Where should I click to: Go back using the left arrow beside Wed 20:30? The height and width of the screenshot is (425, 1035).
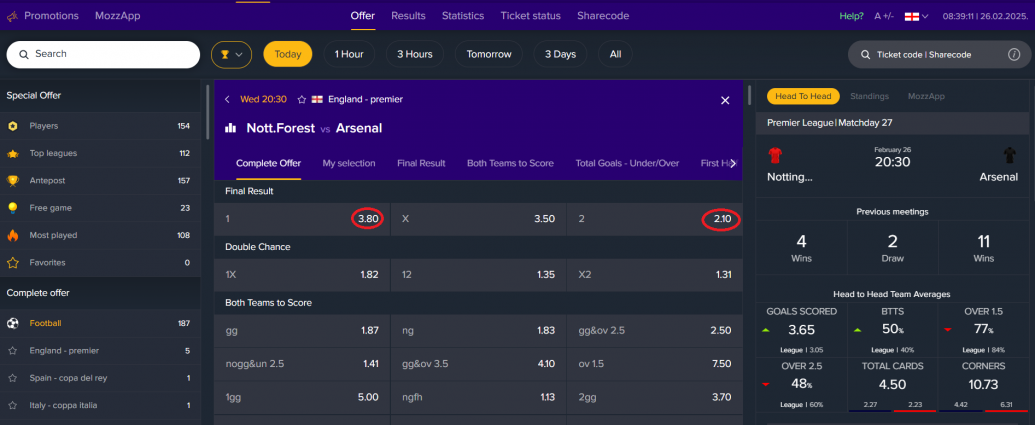(x=227, y=100)
